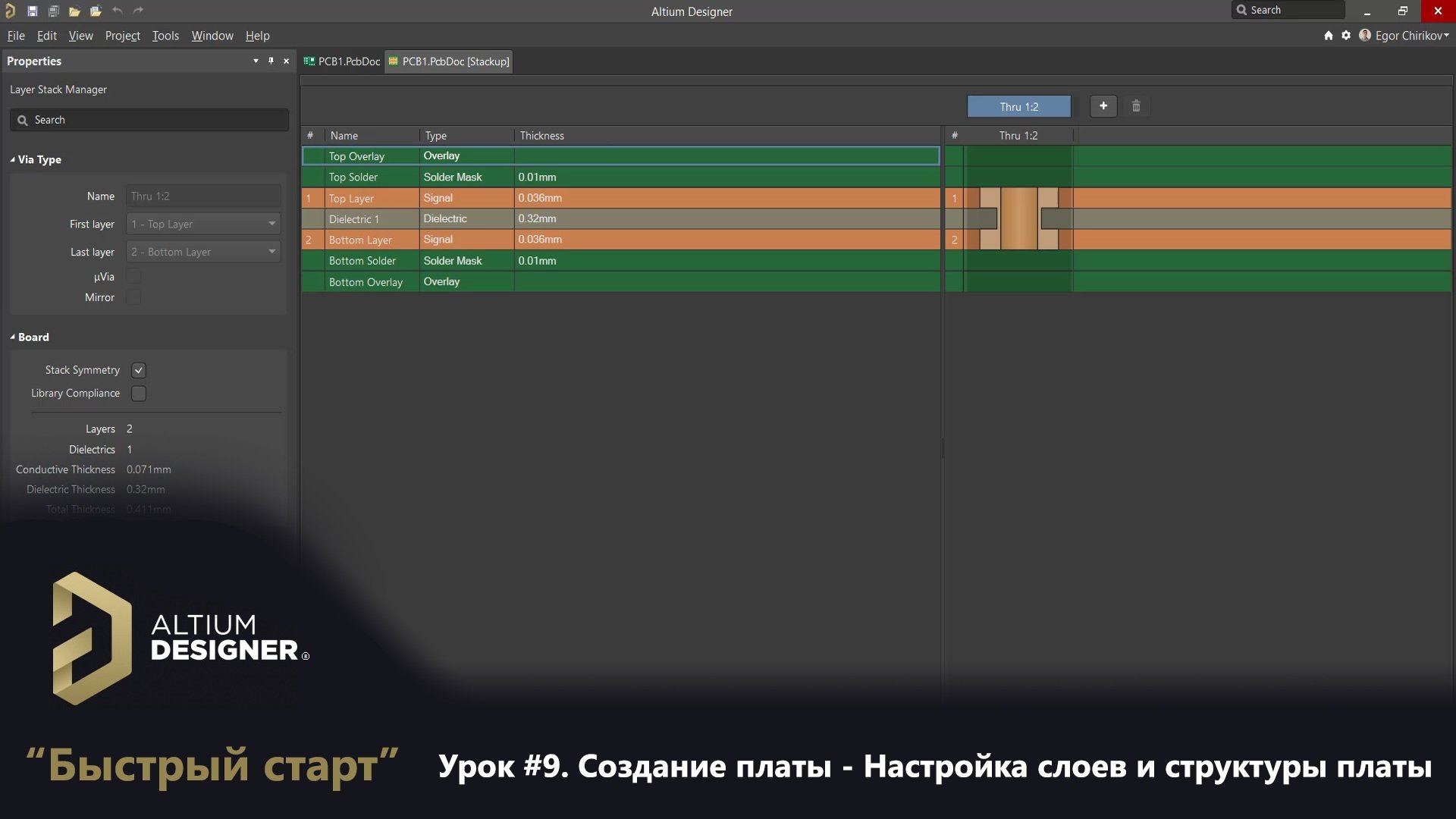Open an existing document
The height and width of the screenshot is (819, 1456).
click(x=74, y=11)
